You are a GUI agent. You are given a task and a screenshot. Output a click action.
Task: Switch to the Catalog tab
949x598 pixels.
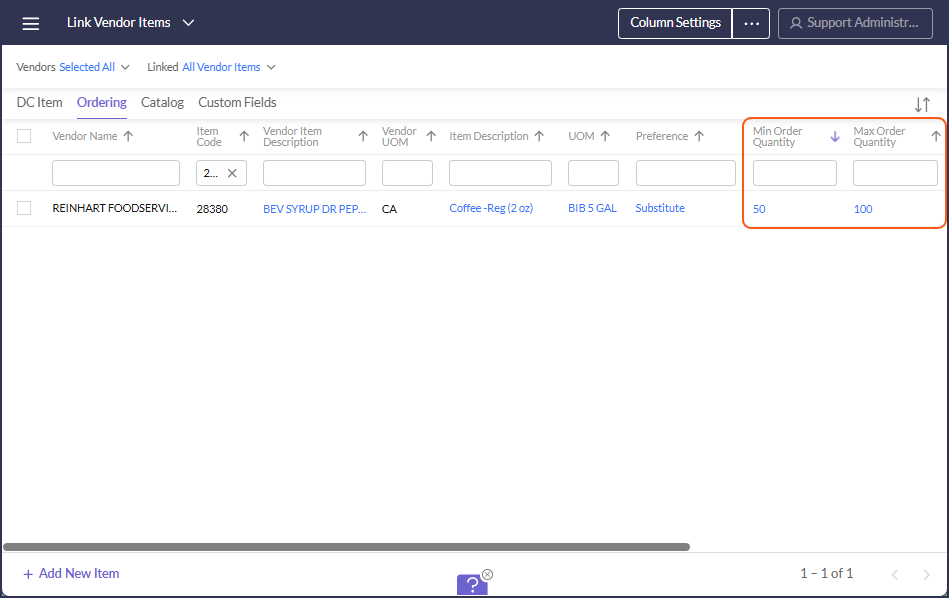tap(162, 102)
